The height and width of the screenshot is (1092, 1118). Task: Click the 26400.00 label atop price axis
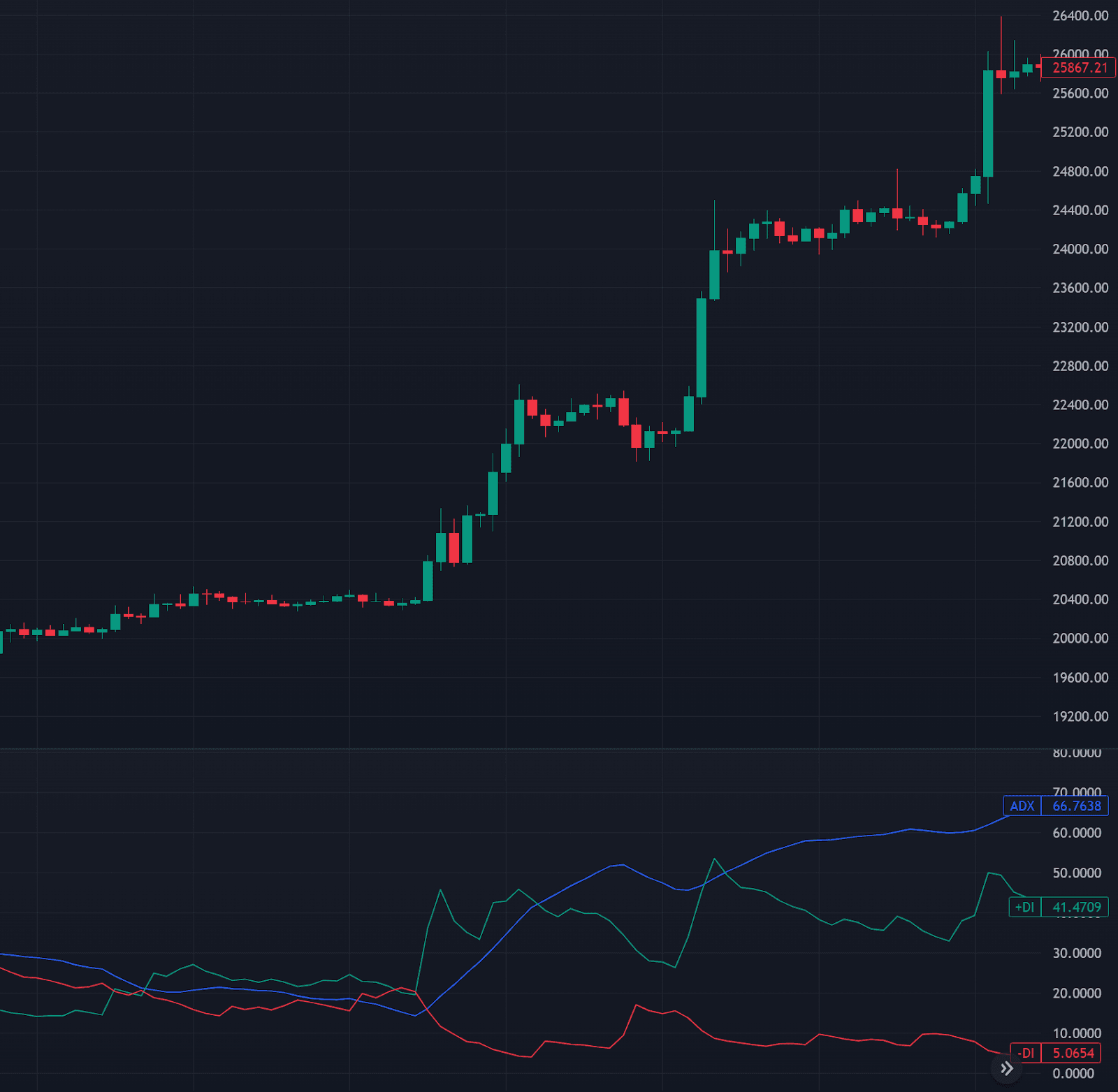click(x=1080, y=15)
